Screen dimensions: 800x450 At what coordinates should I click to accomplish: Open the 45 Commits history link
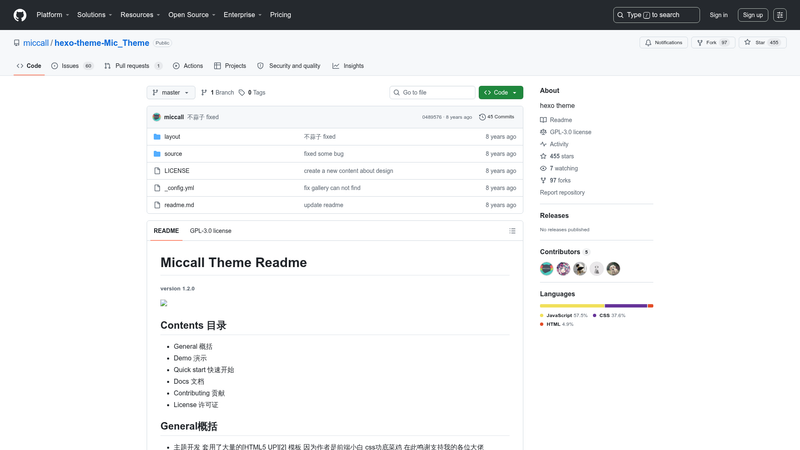(496, 117)
